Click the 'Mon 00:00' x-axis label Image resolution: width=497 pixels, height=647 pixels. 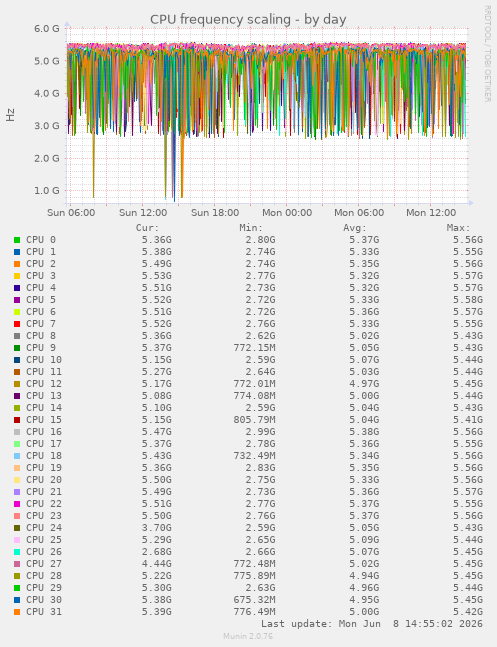click(287, 213)
